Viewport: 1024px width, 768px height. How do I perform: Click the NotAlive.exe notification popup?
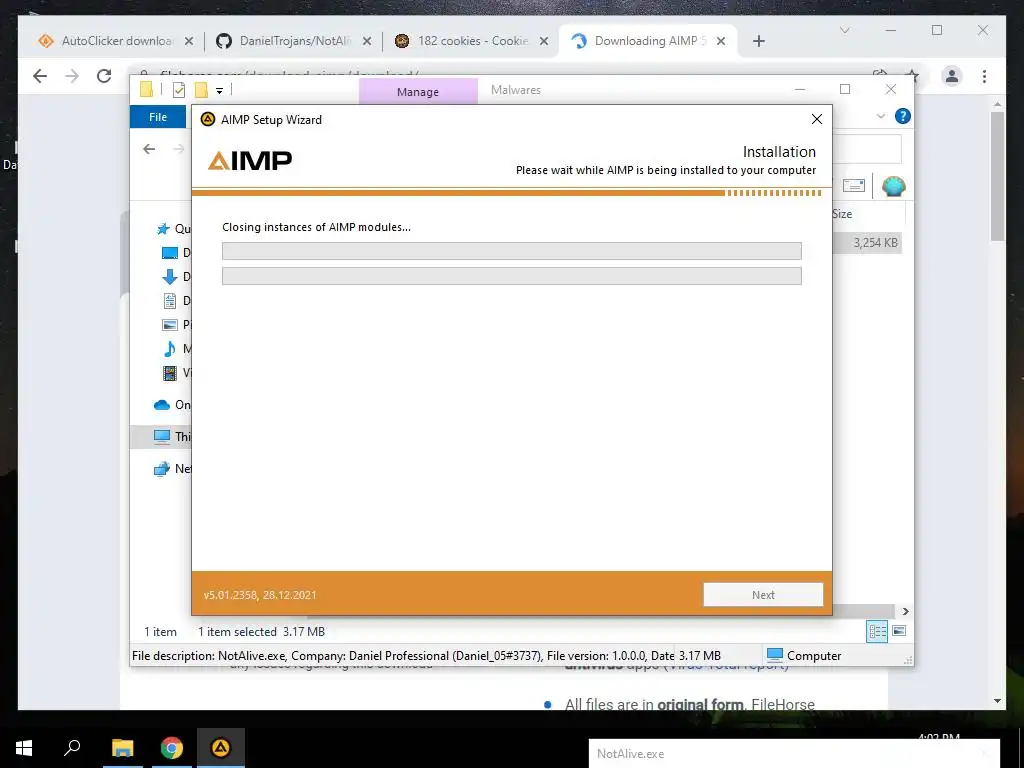click(x=794, y=753)
